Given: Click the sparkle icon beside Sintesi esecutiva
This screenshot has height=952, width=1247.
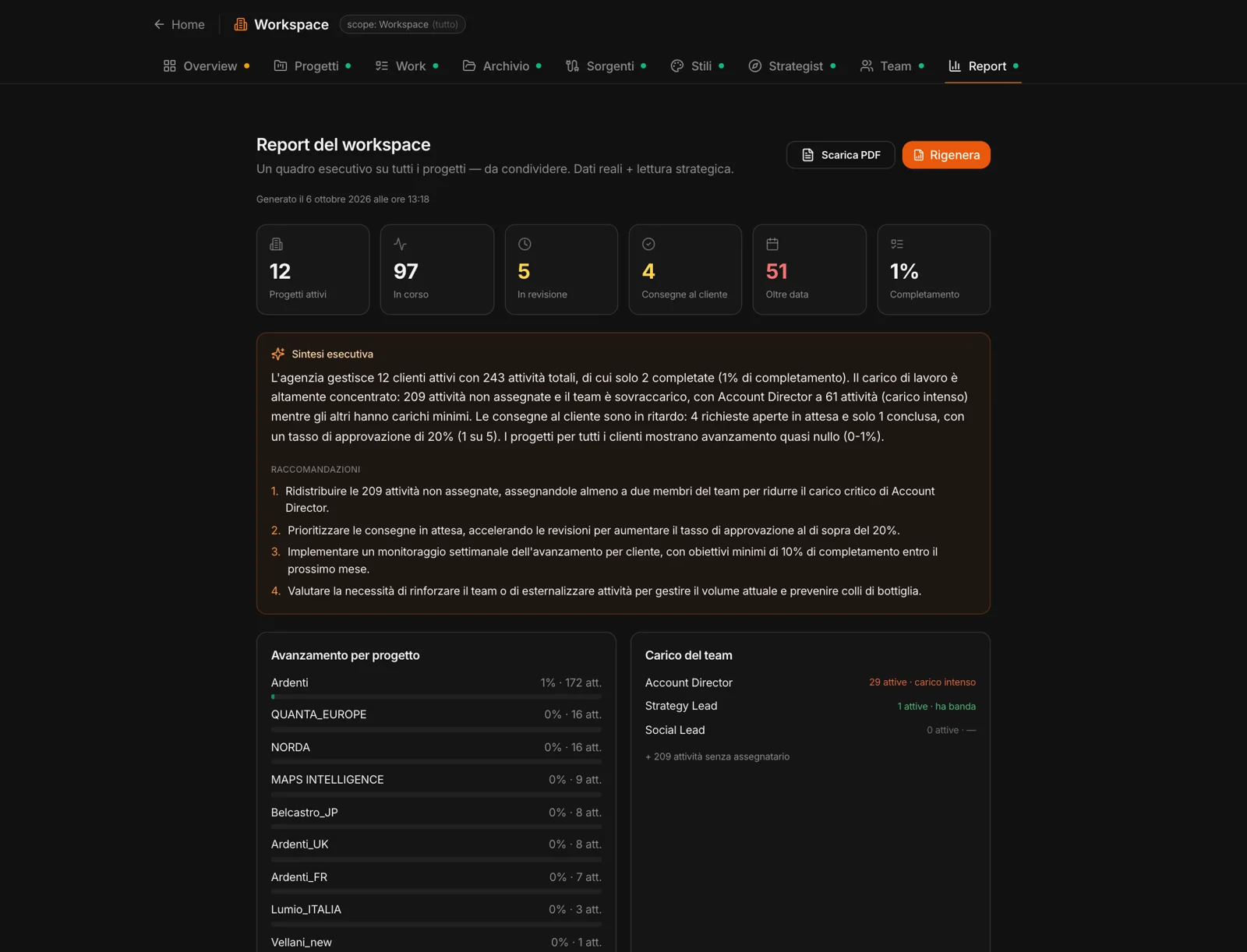Looking at the screenshot, I should (x=277, y=354).
